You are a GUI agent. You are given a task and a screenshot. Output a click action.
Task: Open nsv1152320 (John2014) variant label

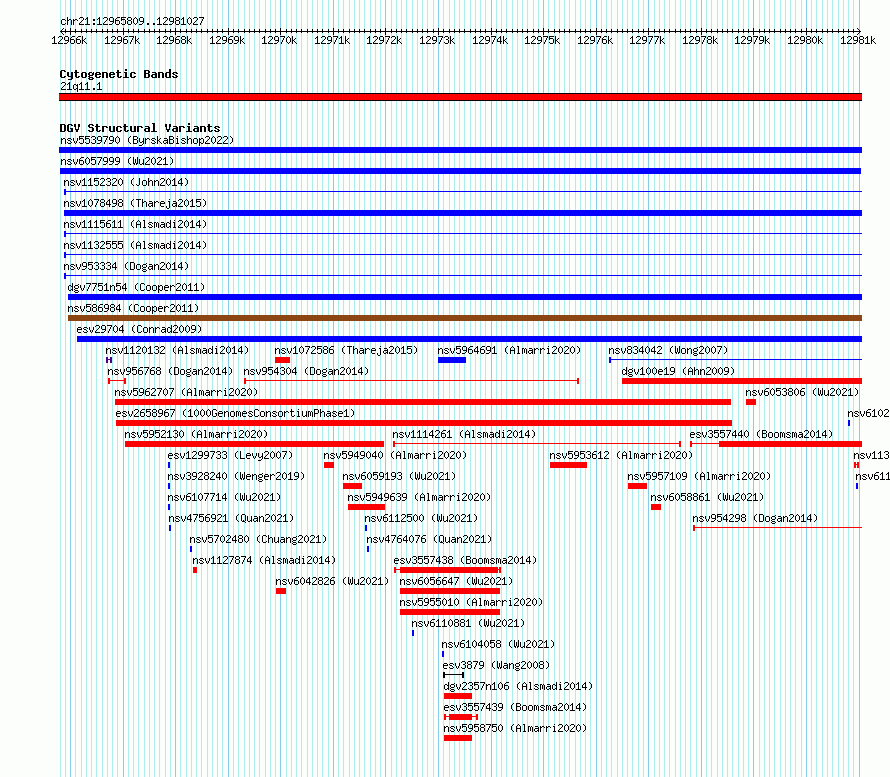pyautogui.click(x=126, y=182)
